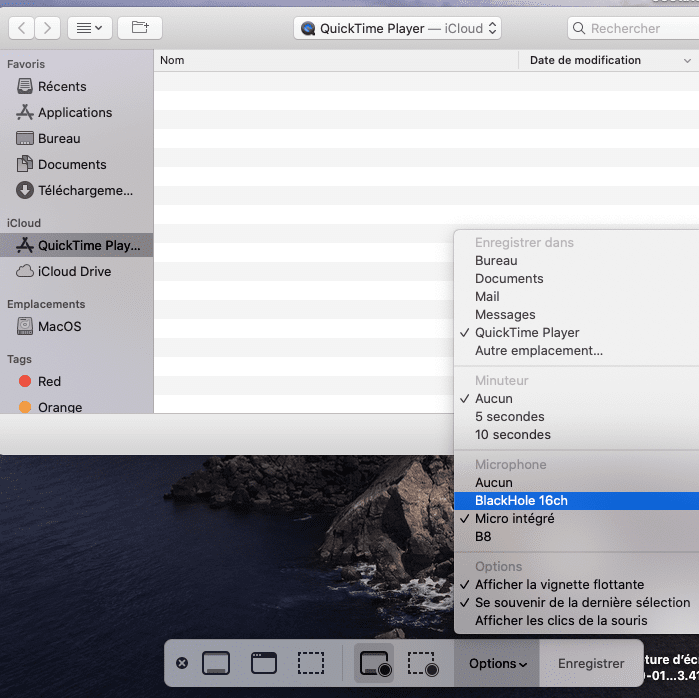Set Minuteur to Aucun
This screenshot has height=698, width=699.
(x=576, y=398)
